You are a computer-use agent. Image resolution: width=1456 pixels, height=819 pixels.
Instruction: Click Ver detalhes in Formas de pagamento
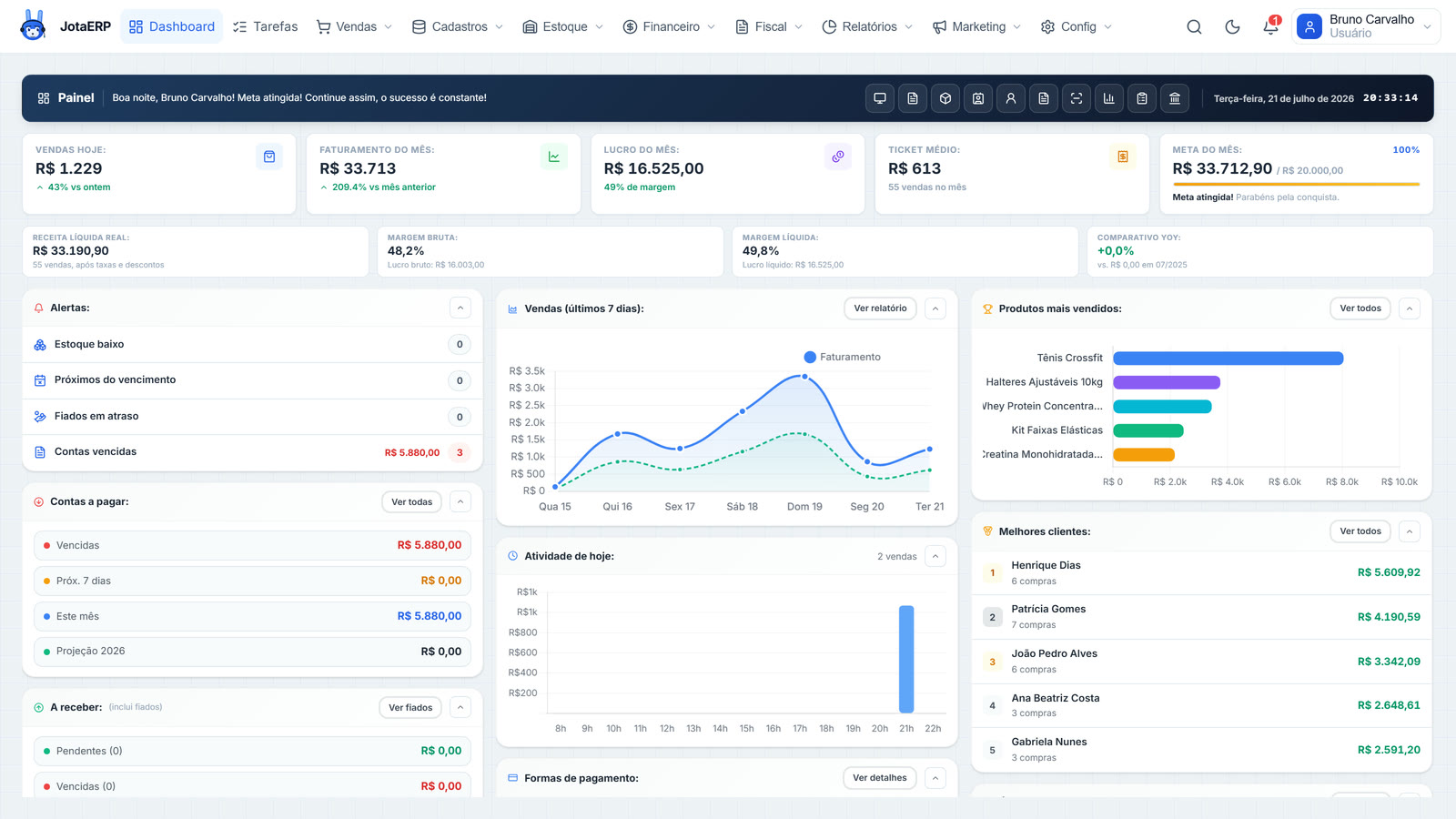click(879, 778)
